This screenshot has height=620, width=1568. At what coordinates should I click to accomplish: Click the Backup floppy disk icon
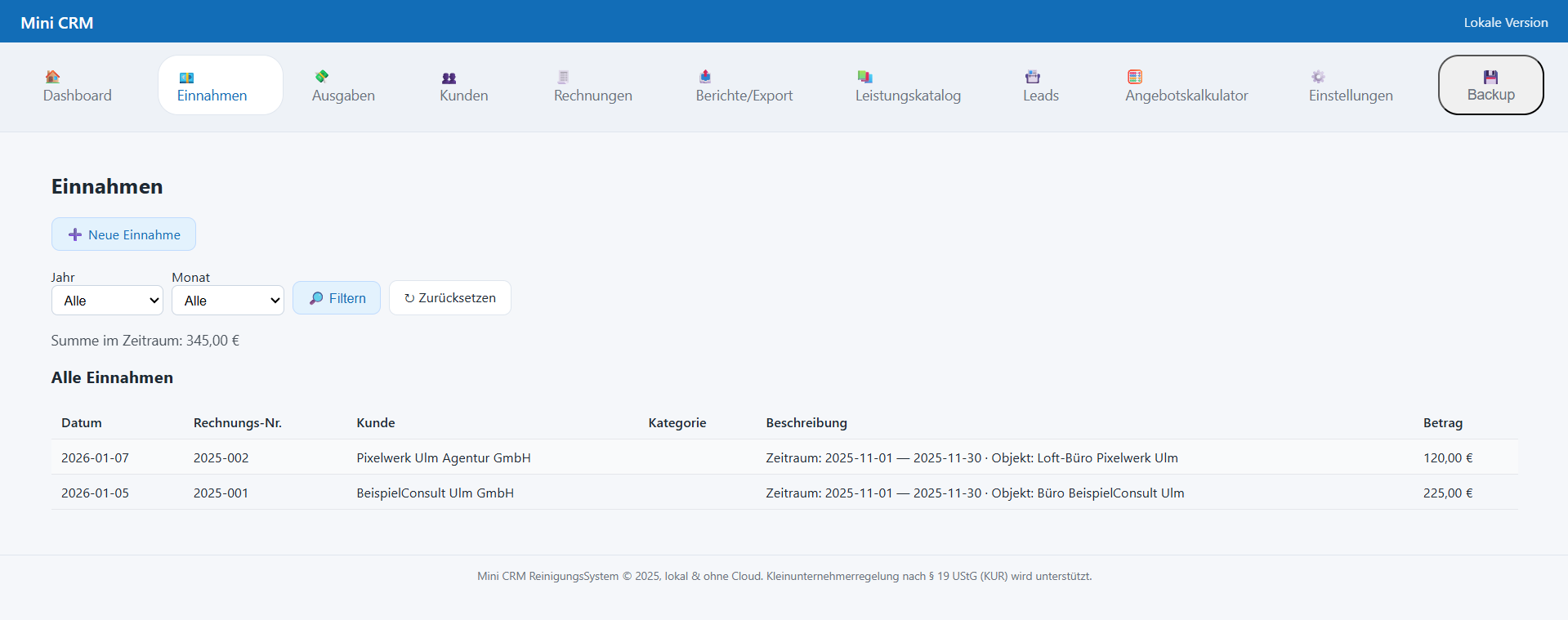(1490, 77)
